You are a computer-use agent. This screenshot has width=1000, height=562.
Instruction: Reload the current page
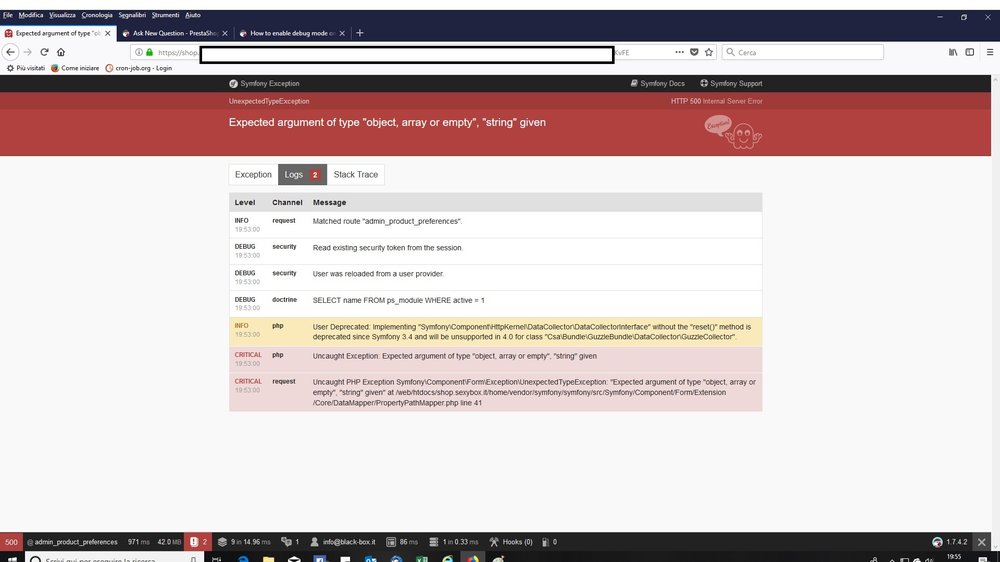click(x=44, y=52)
